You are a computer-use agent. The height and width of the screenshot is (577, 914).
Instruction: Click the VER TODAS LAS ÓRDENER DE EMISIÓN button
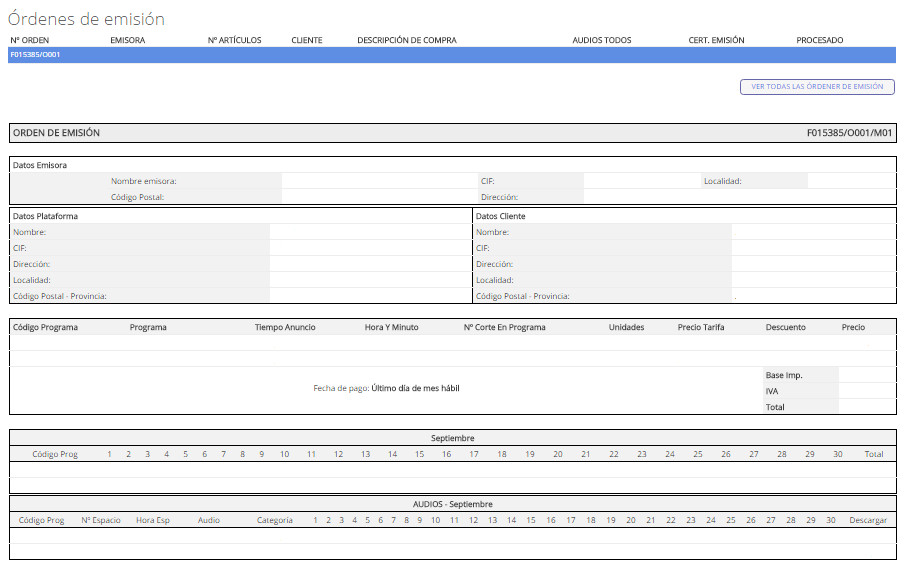817,87
